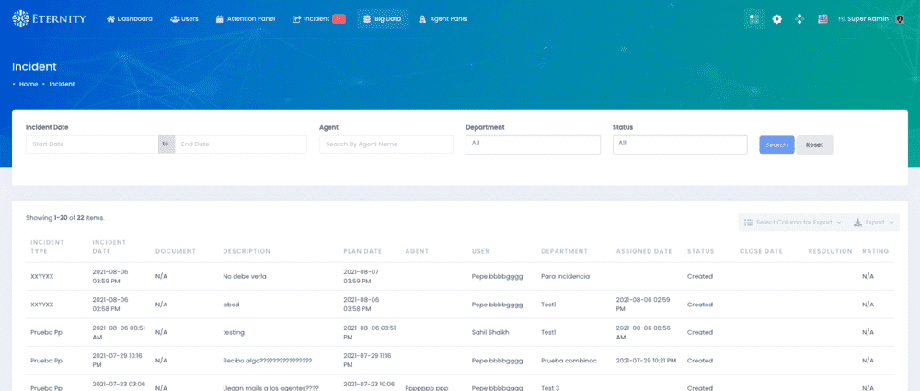Click the 'Prueba combinac' department cell
Screen dimensions: 920x391
click(569, 360)
